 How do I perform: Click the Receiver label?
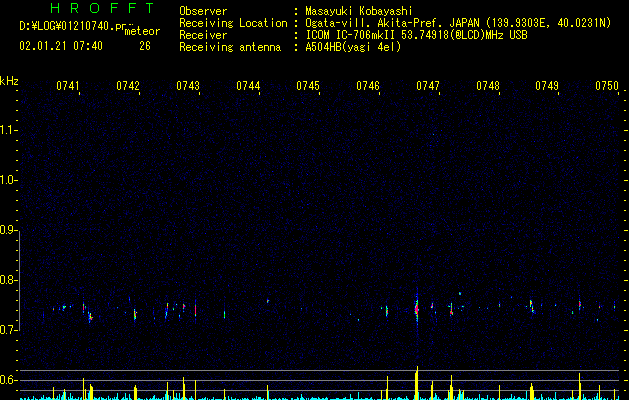[203, 35]
